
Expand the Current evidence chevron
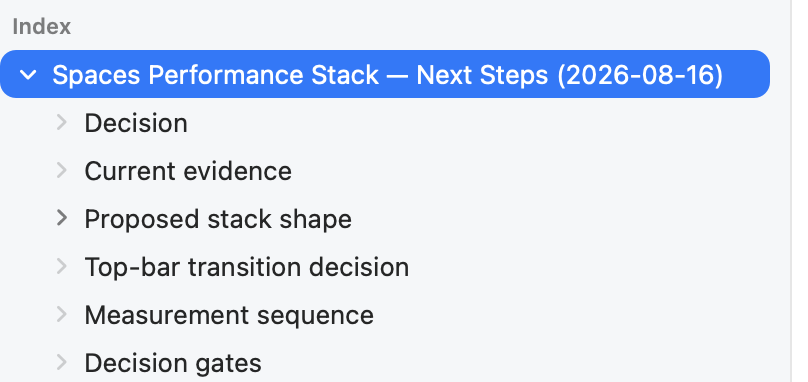click(x=62, y=171)
